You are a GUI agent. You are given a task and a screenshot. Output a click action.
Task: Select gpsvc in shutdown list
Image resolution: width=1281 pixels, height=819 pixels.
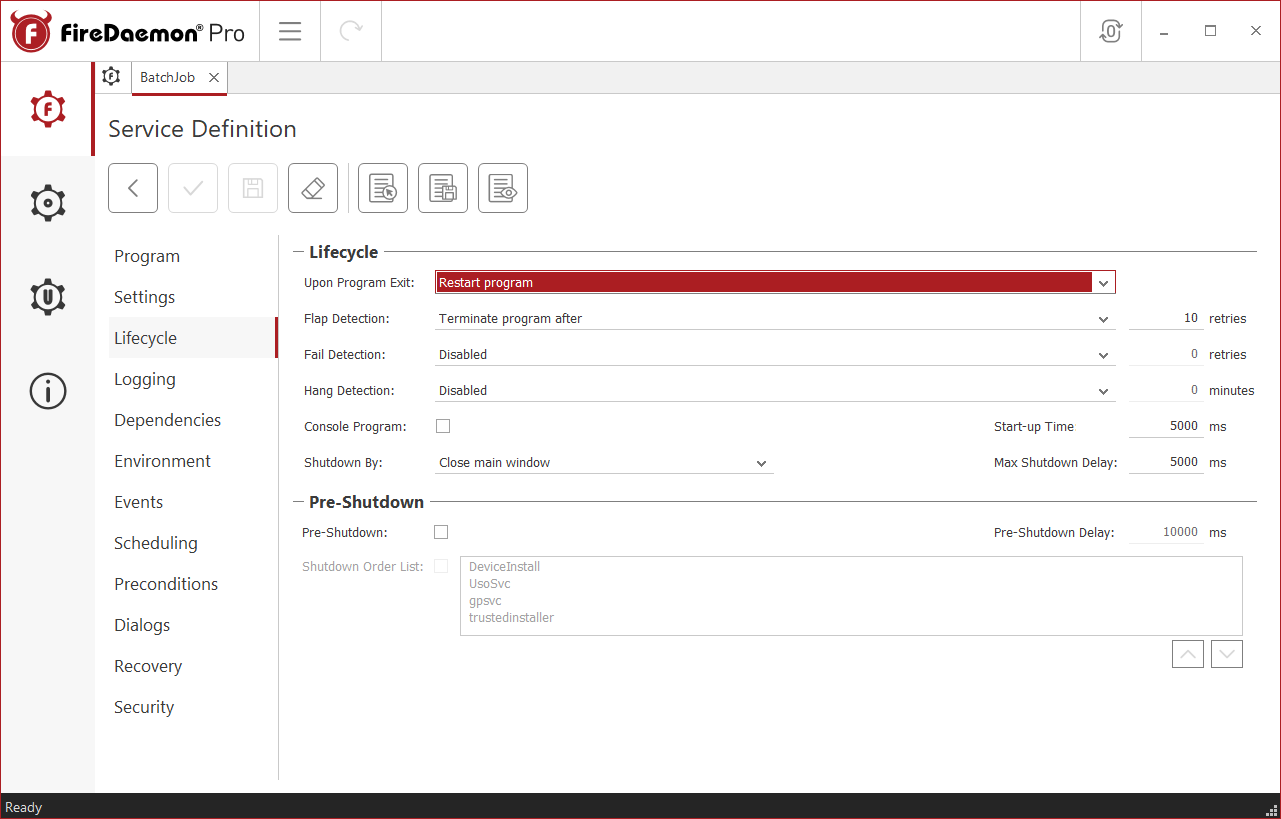(485, 601)
